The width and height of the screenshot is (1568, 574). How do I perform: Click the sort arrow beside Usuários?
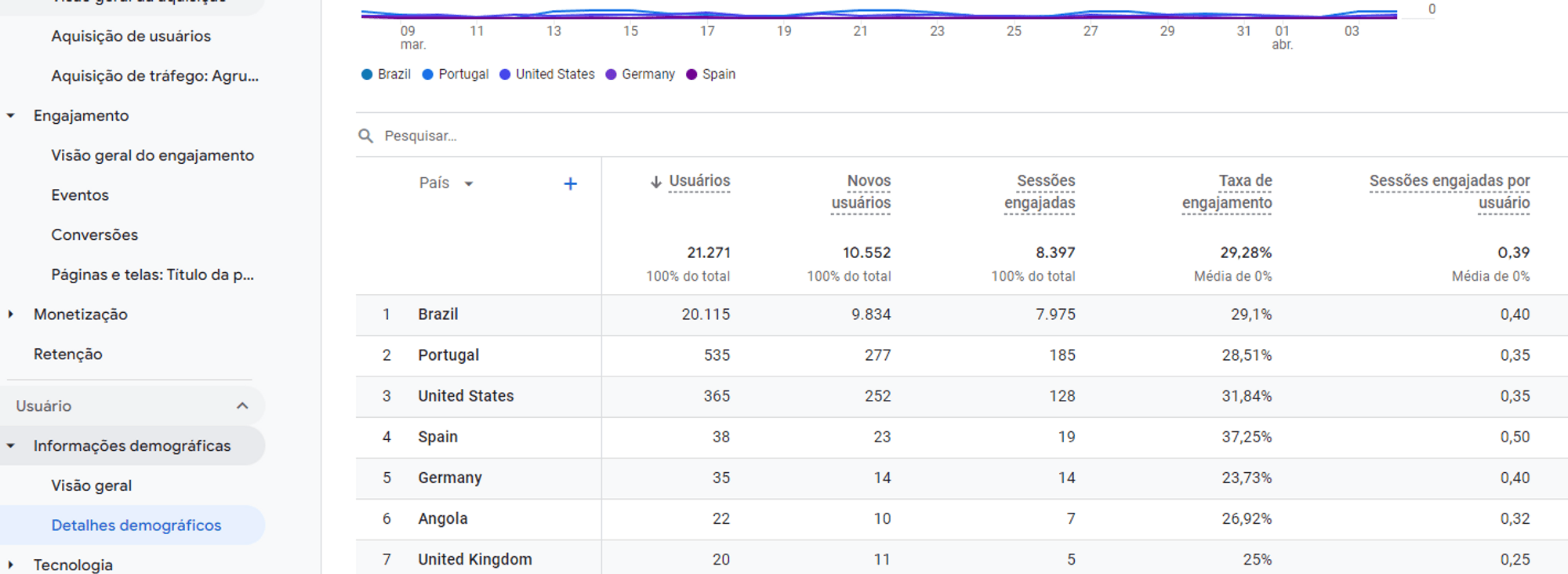tap(655, 182)
